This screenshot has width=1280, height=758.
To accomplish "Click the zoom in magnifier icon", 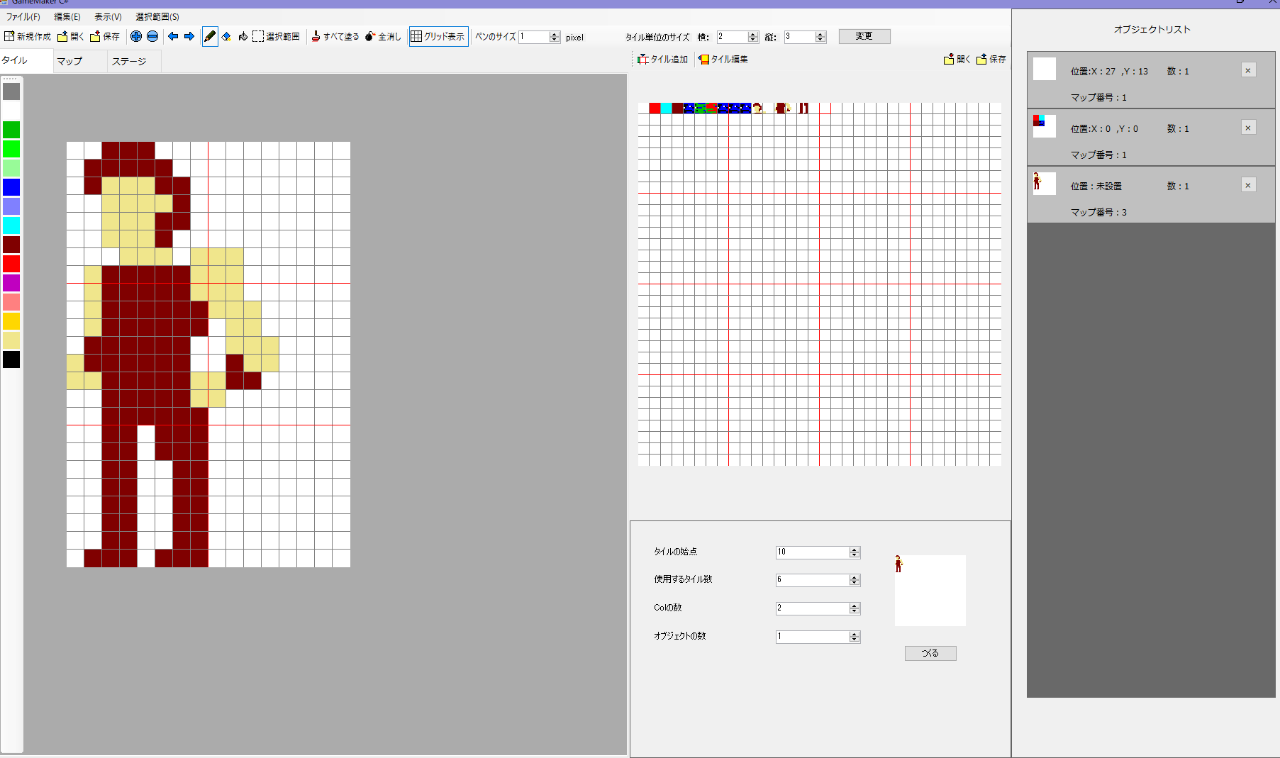I will click(x=136, y=36).
